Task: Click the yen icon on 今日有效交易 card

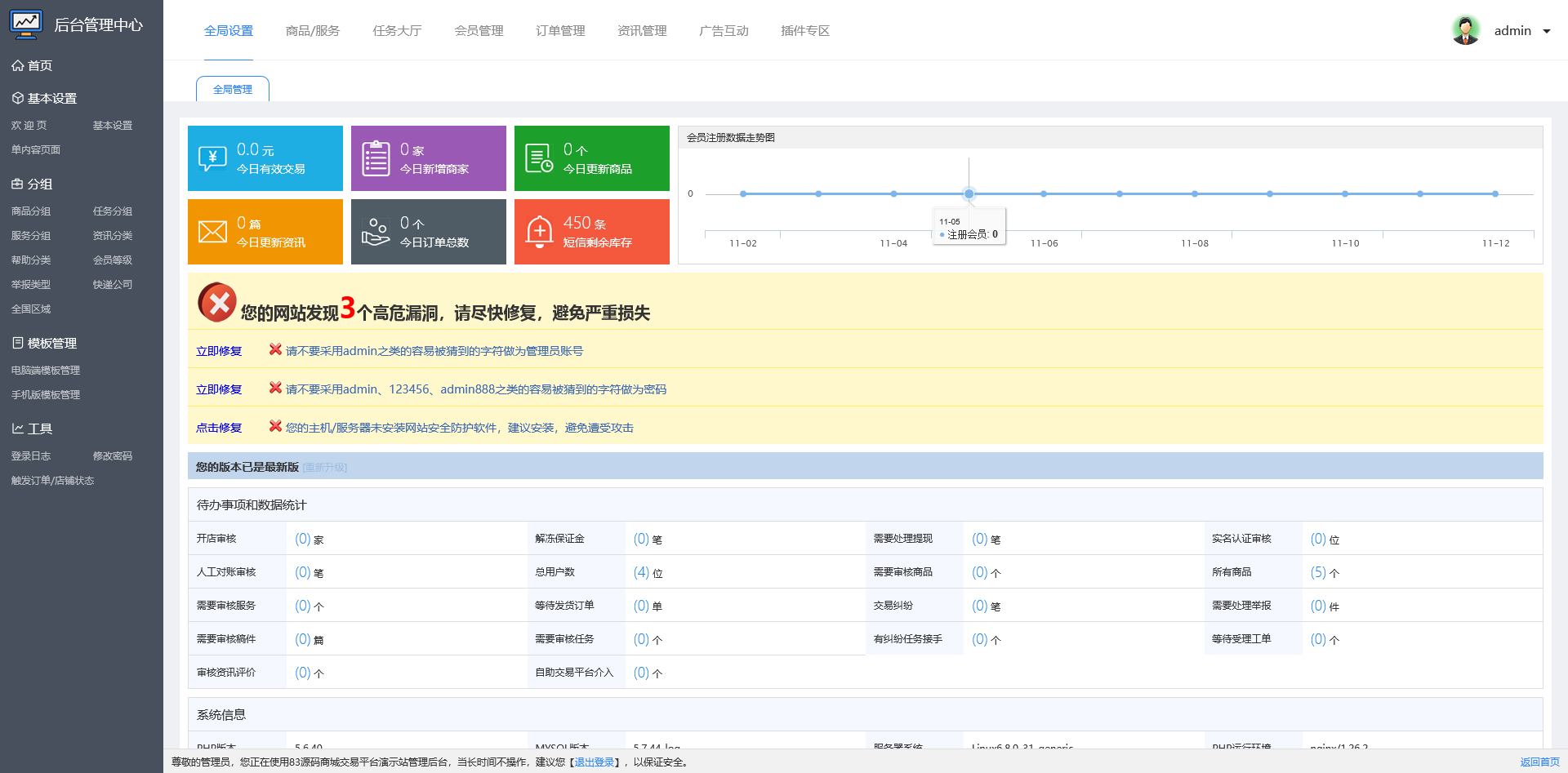Action: click(212, 158)
